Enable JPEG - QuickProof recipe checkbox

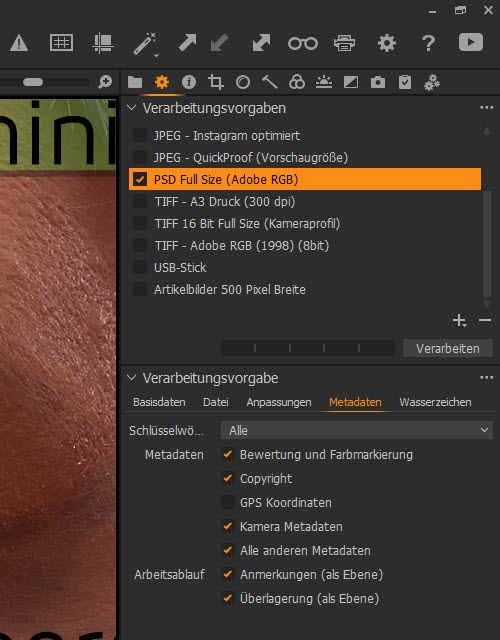140,157
